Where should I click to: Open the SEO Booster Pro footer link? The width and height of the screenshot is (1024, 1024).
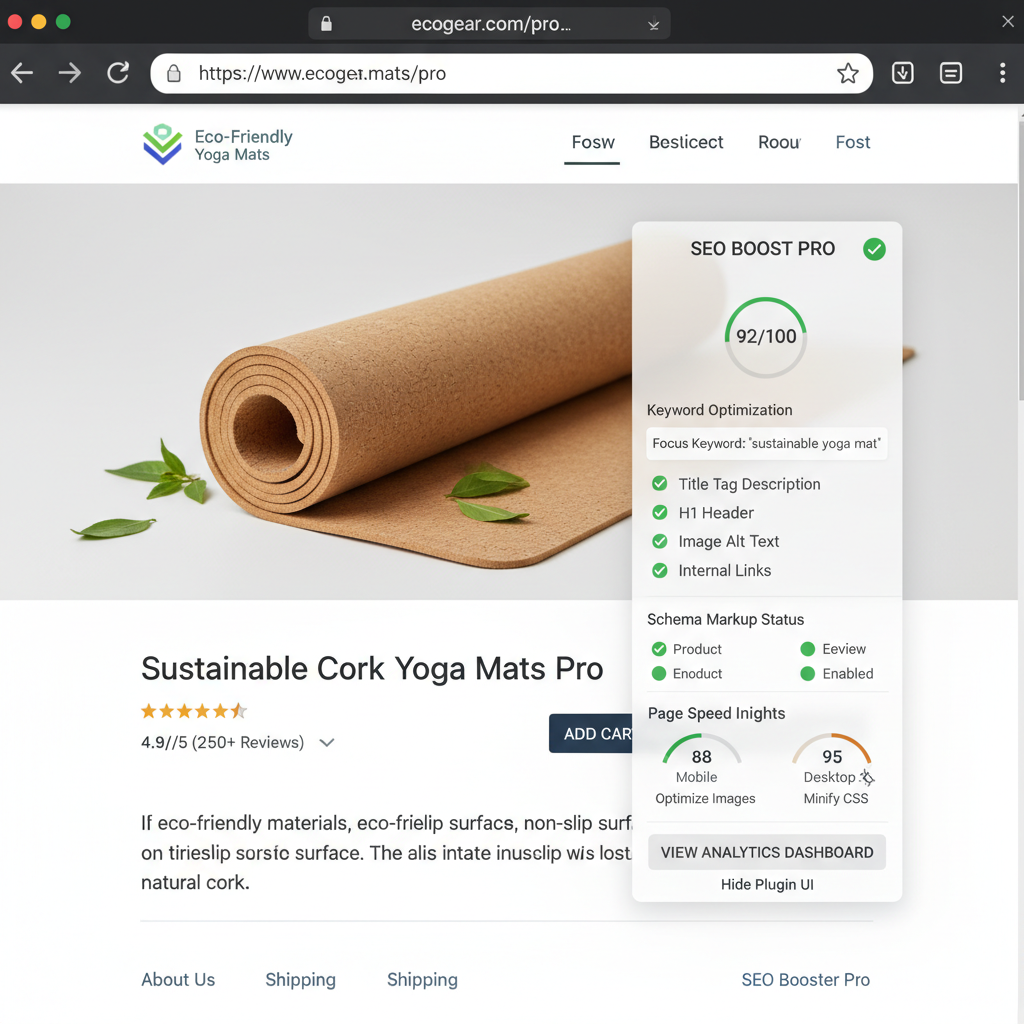(x=805, y=980)
